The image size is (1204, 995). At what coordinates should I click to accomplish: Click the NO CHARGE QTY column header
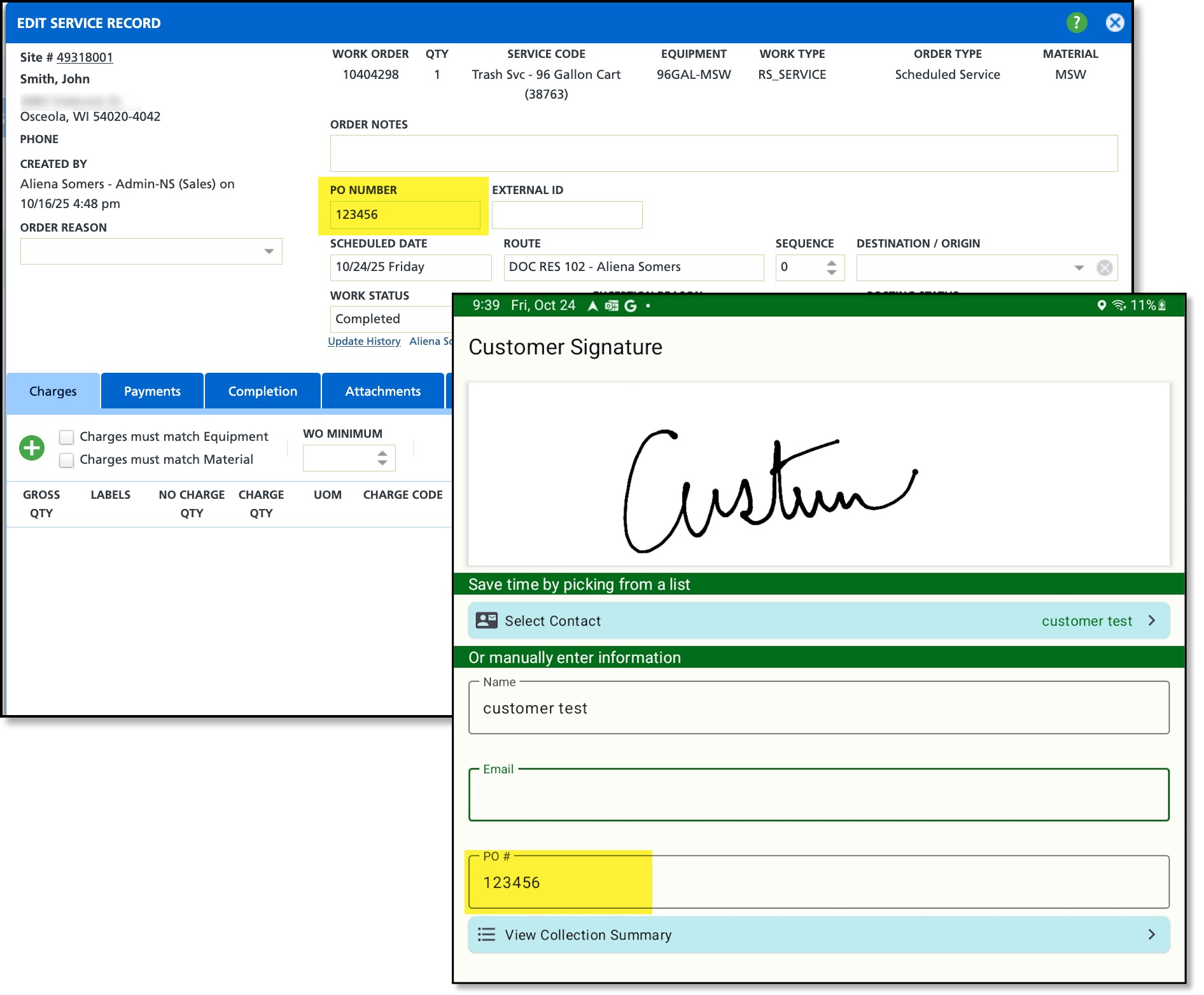[192, 504]
